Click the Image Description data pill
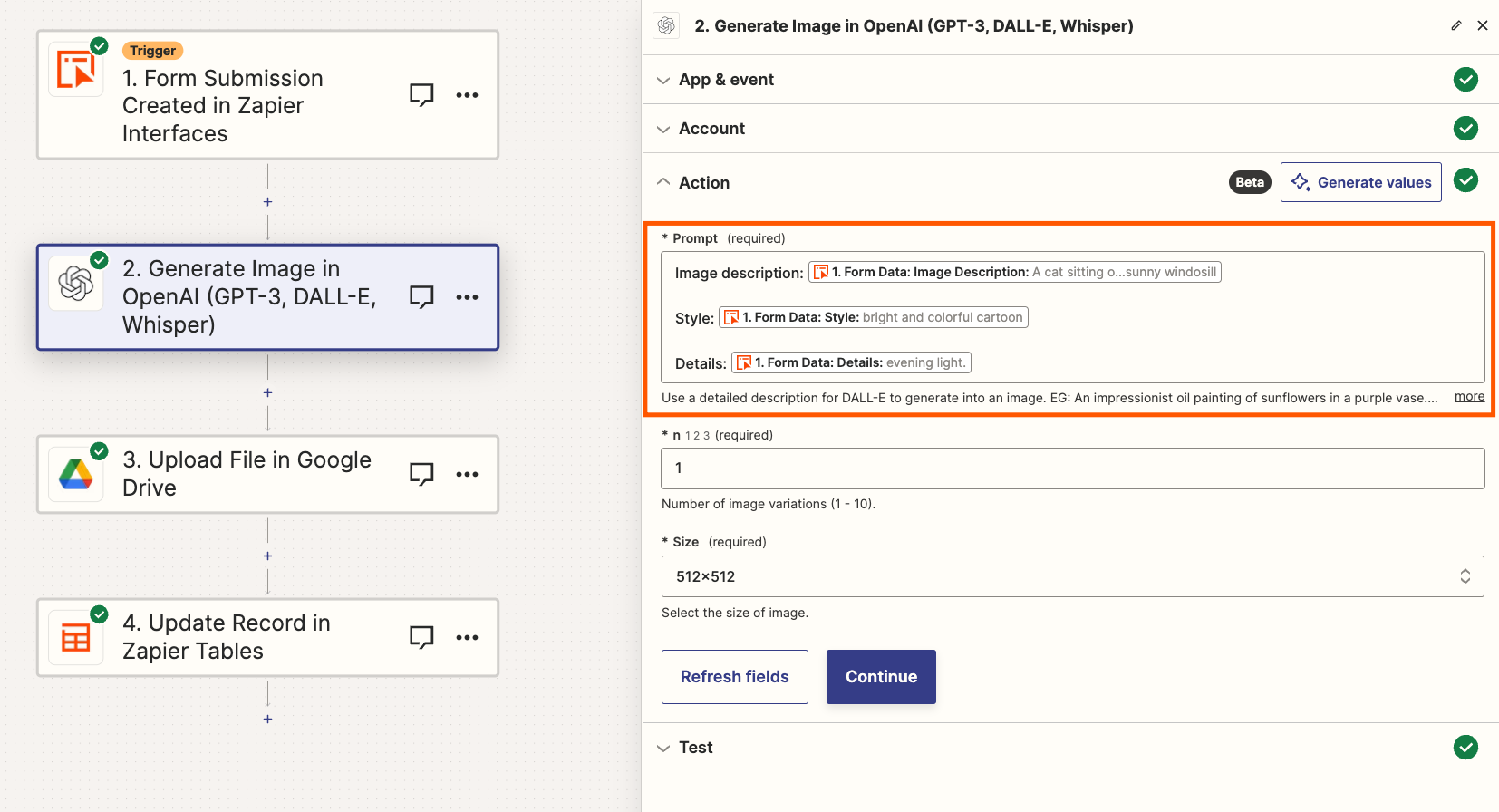This screenshot has width=1499, height=812. tap(1015, 272)
